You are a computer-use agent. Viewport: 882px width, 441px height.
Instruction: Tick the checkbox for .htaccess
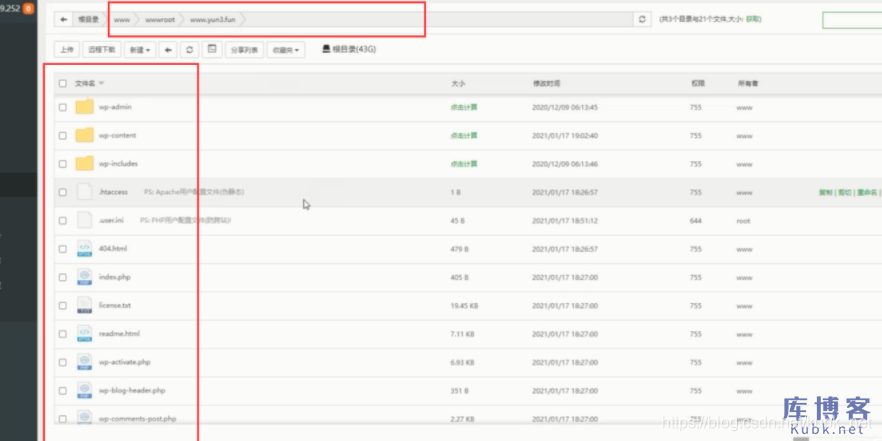(x=62, y=192)
